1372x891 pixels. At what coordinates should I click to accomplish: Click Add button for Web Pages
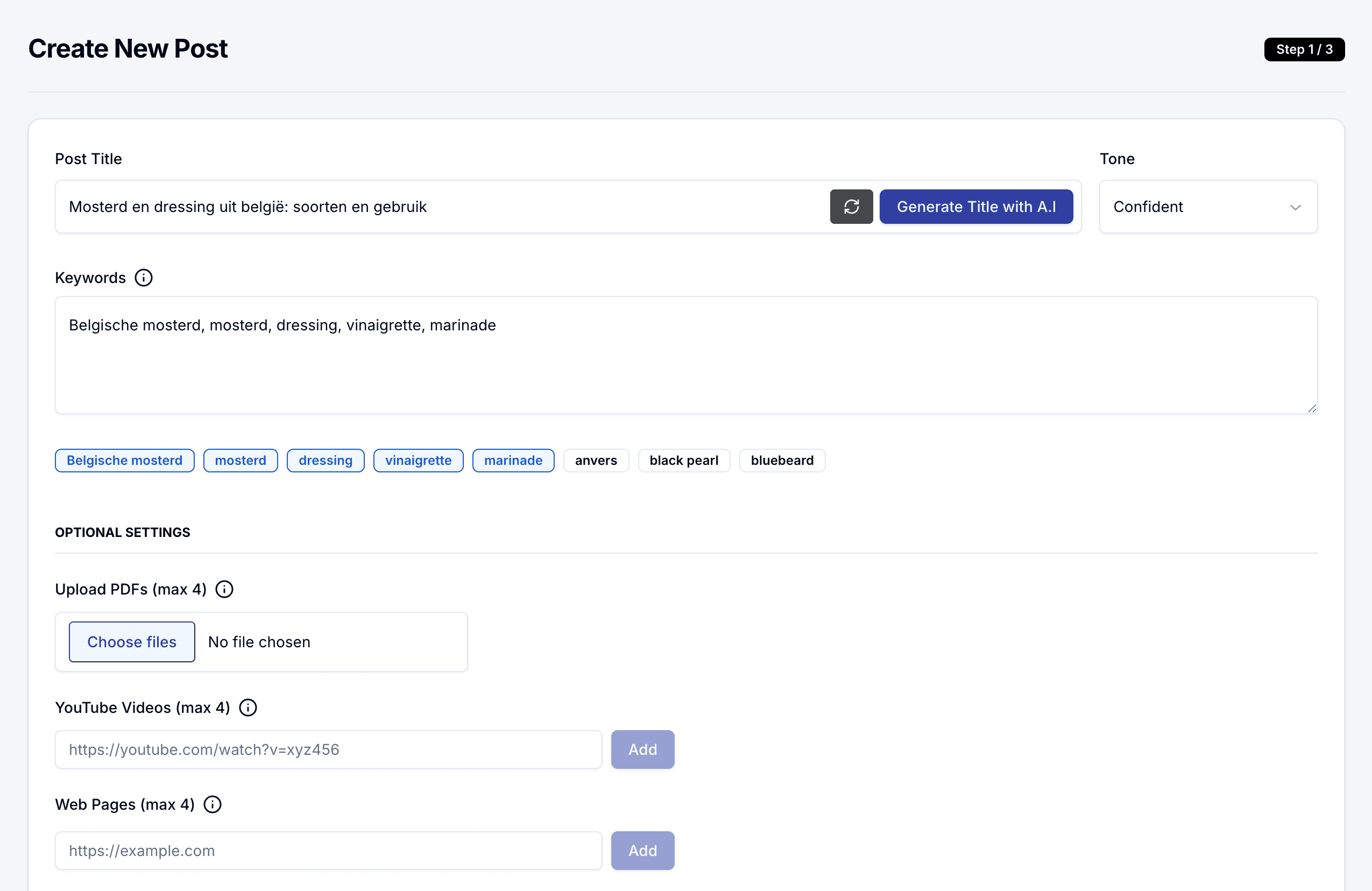642,850
